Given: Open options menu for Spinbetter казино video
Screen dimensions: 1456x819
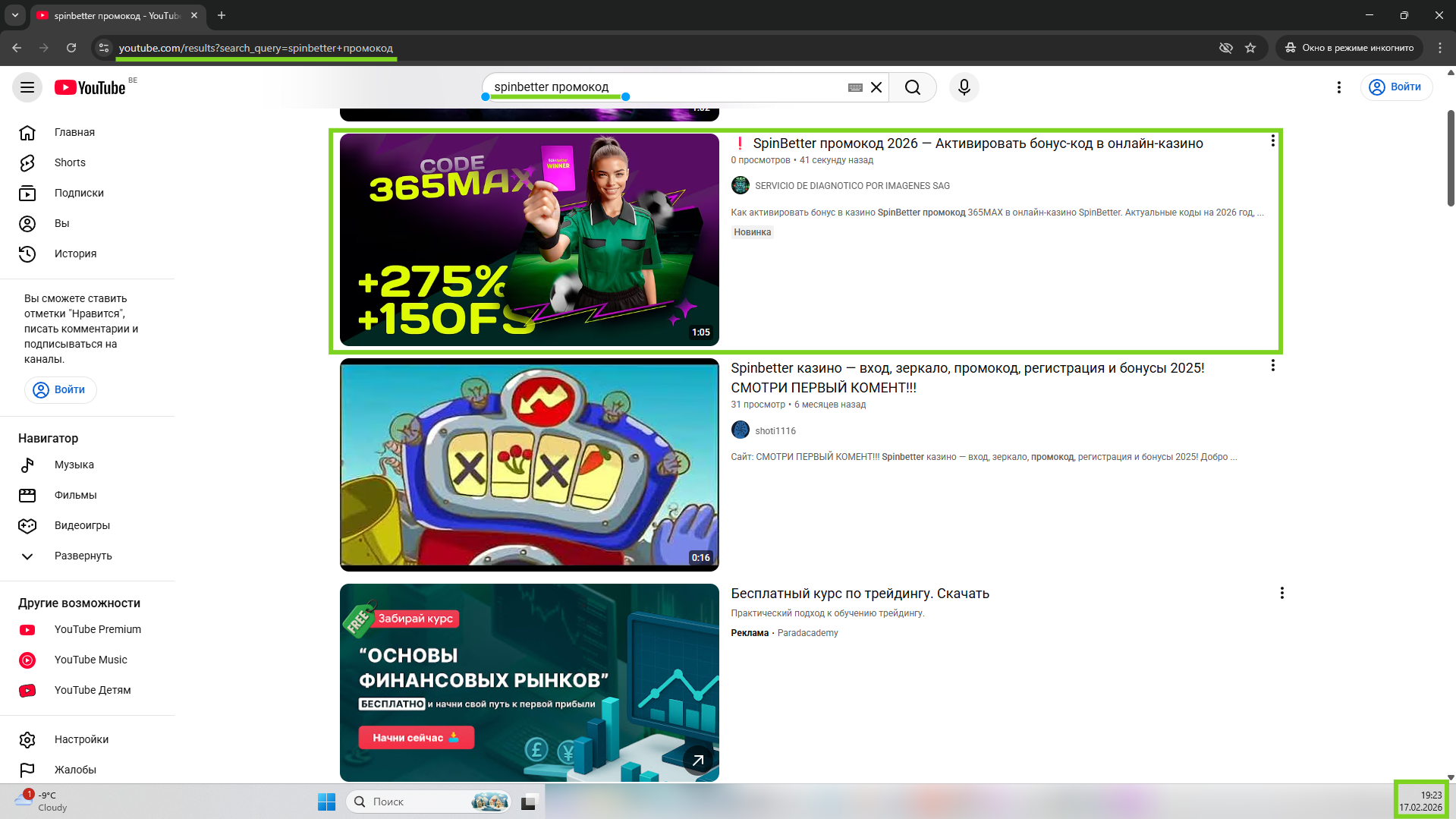Looking at the screenshot, I should [x=1272, y=366].
